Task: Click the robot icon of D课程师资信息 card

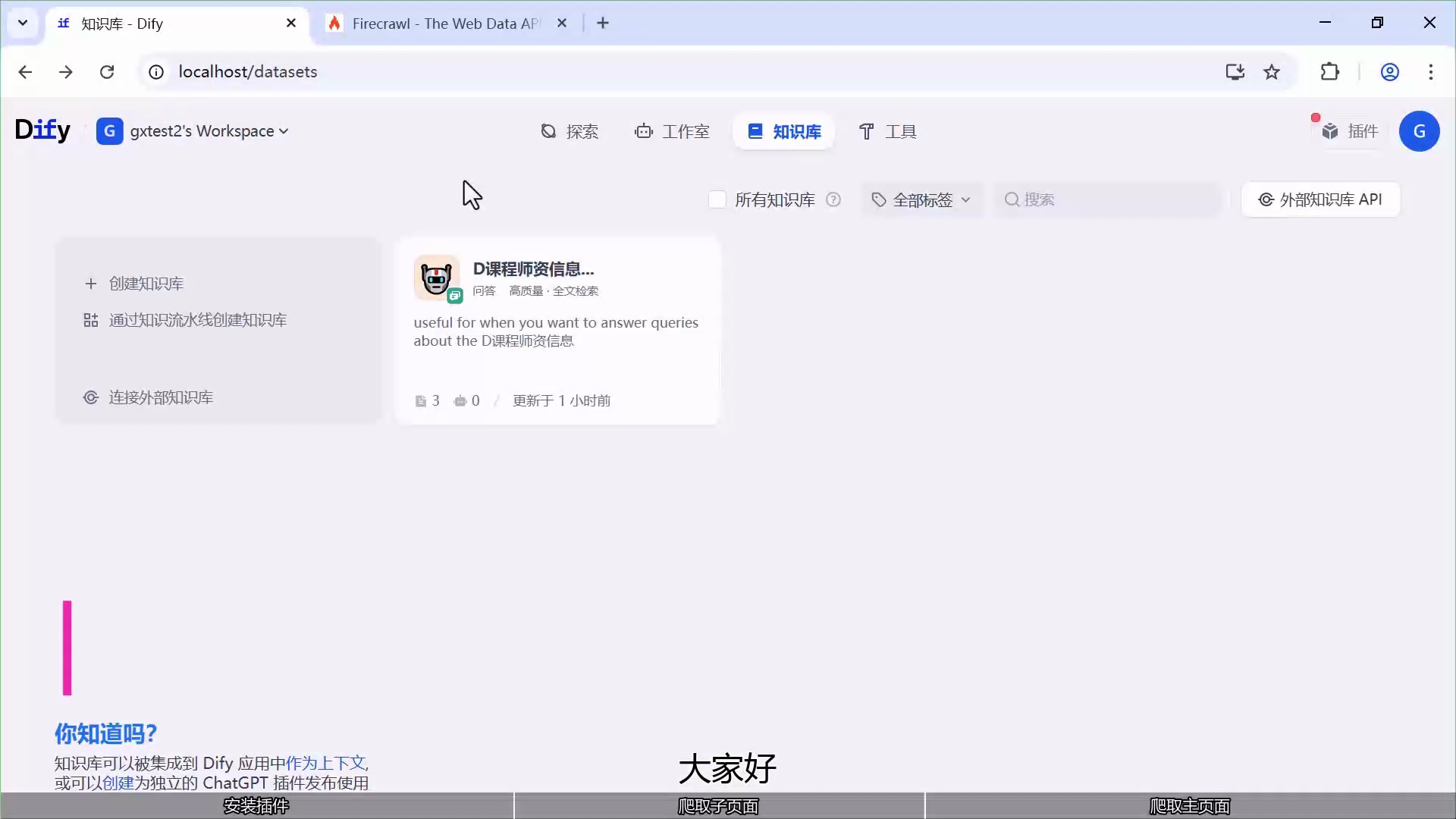Action: coord(436,278)
